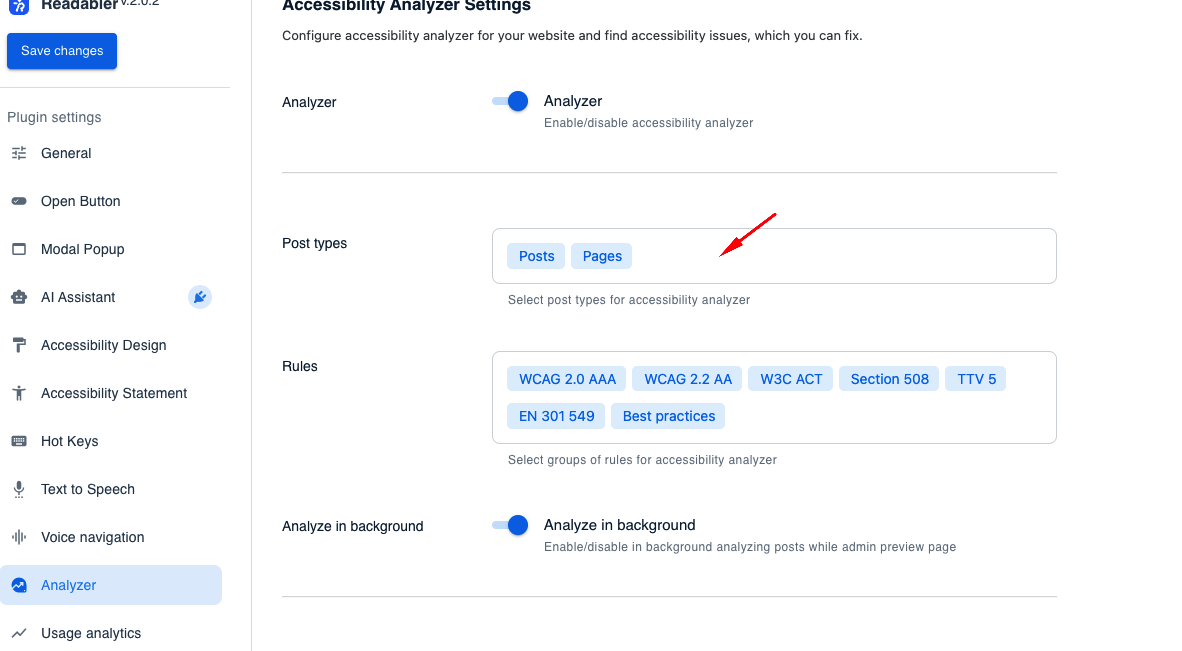Click the Accessibility Design paint roller icon
1182x651 pixels.
tap(19, 345)
